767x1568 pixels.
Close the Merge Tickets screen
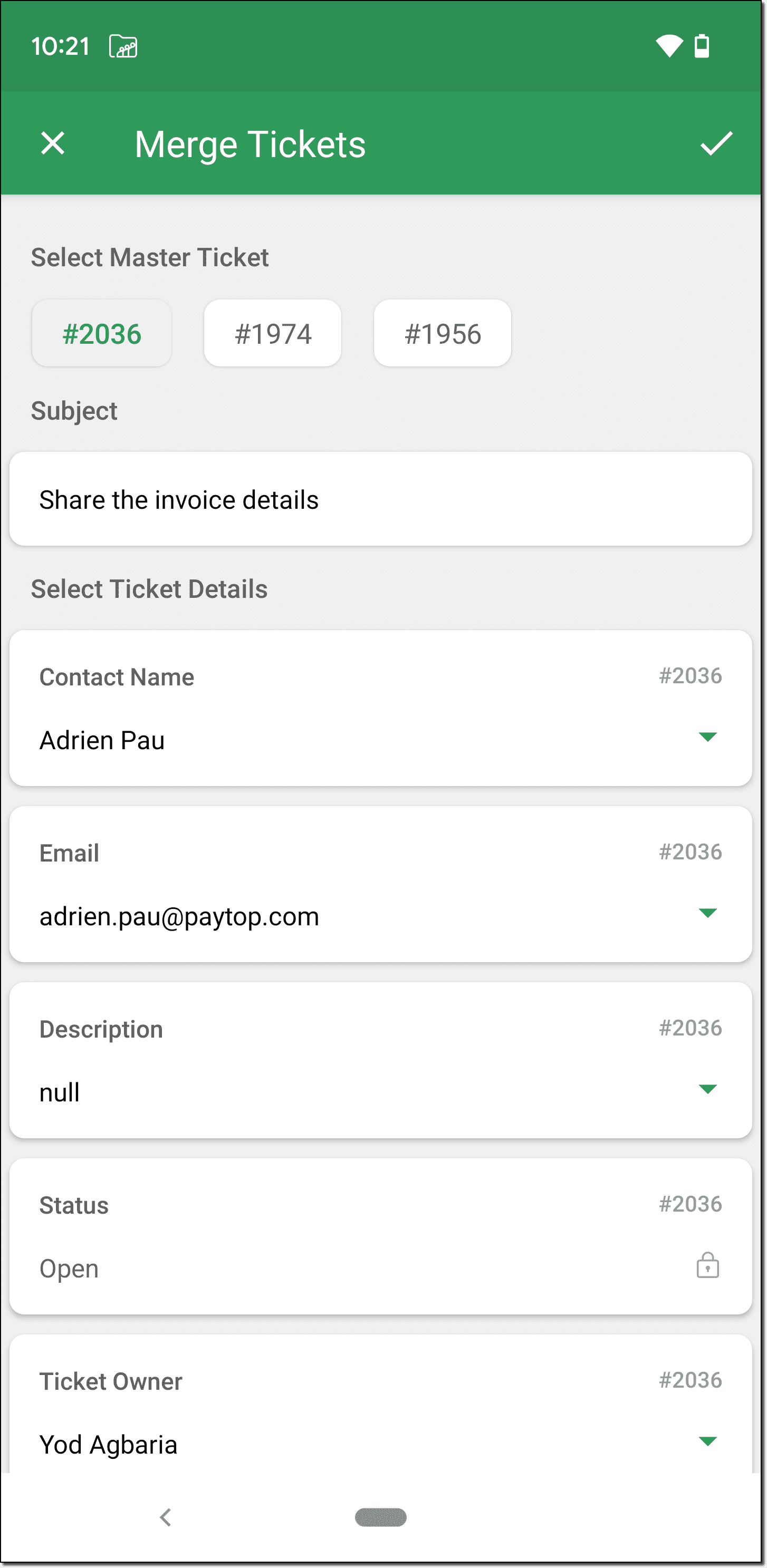(x=53, y=143)
